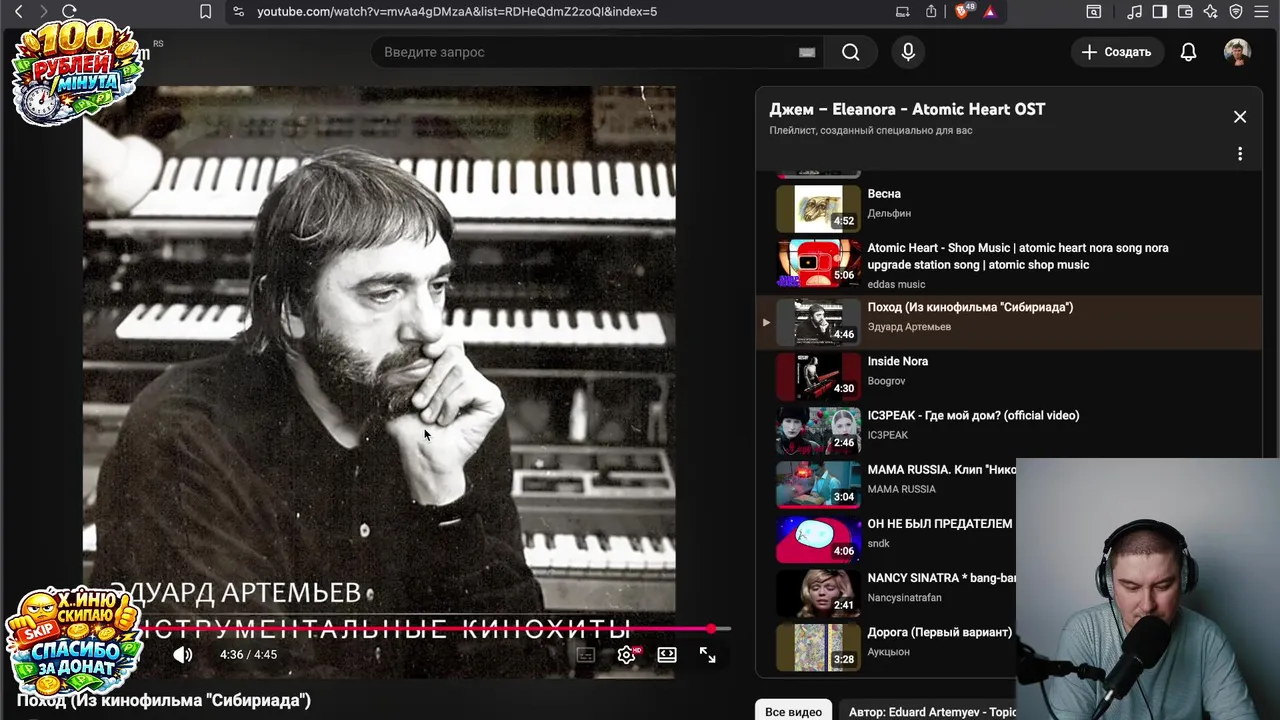Mute the video with speaker icon
This screenshot has height=720, width=1280.
tap(183, 655)
